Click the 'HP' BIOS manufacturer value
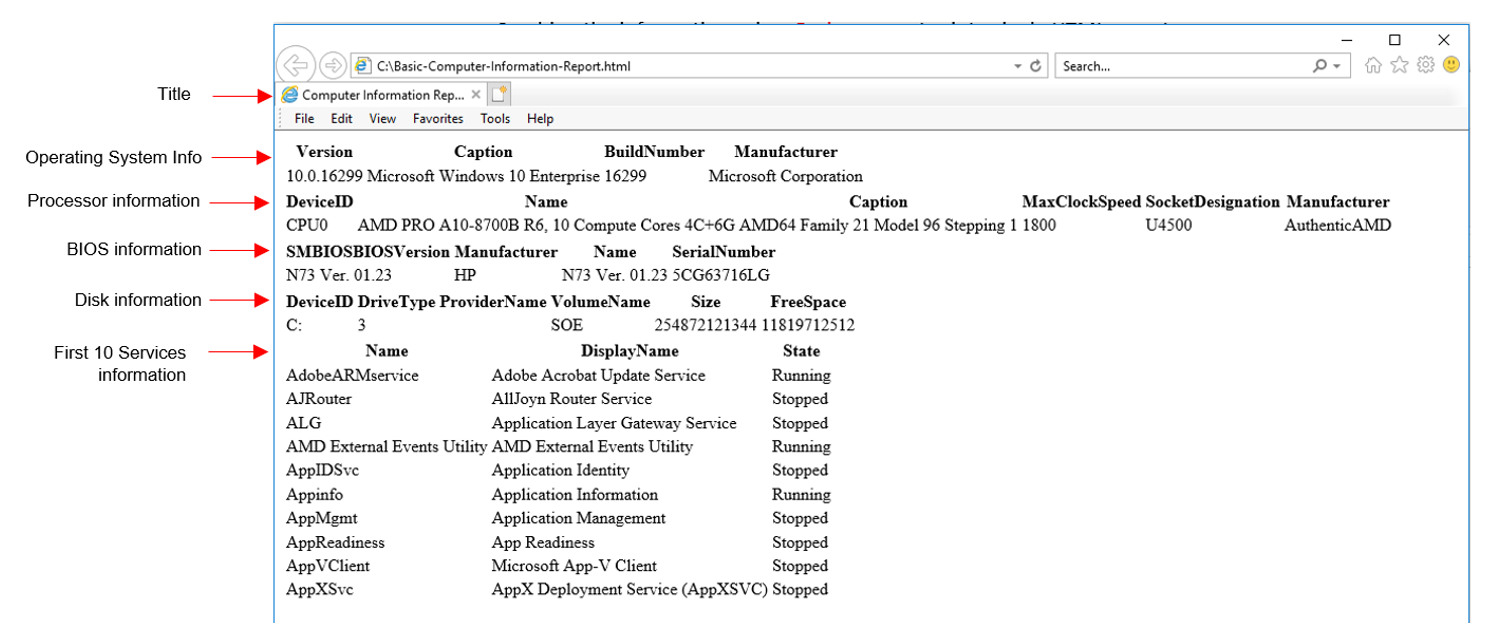Screen dimensions: 1493x623 [x=465, y=275]
